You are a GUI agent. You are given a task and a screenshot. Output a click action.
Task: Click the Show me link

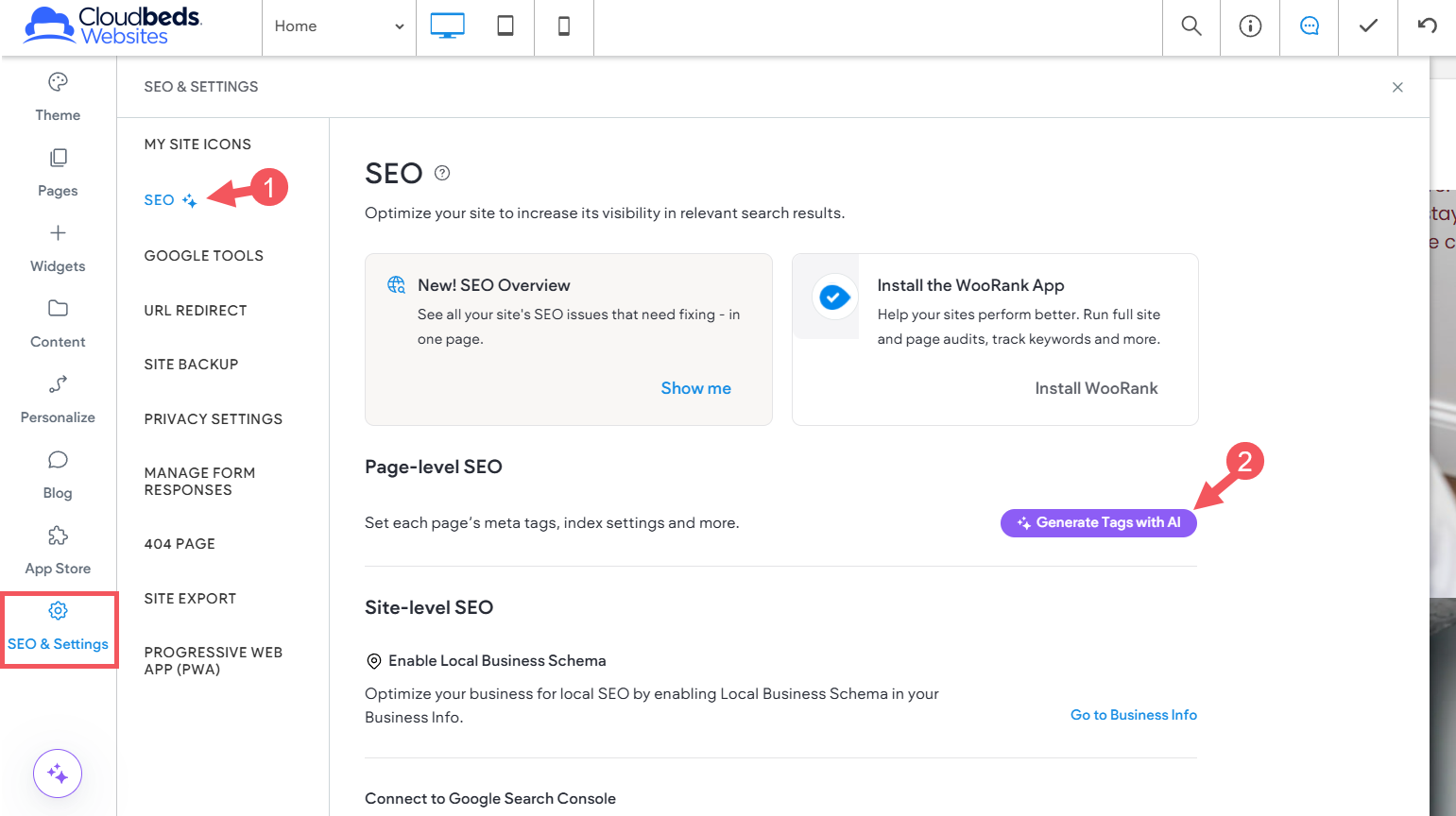click(695, 388)
